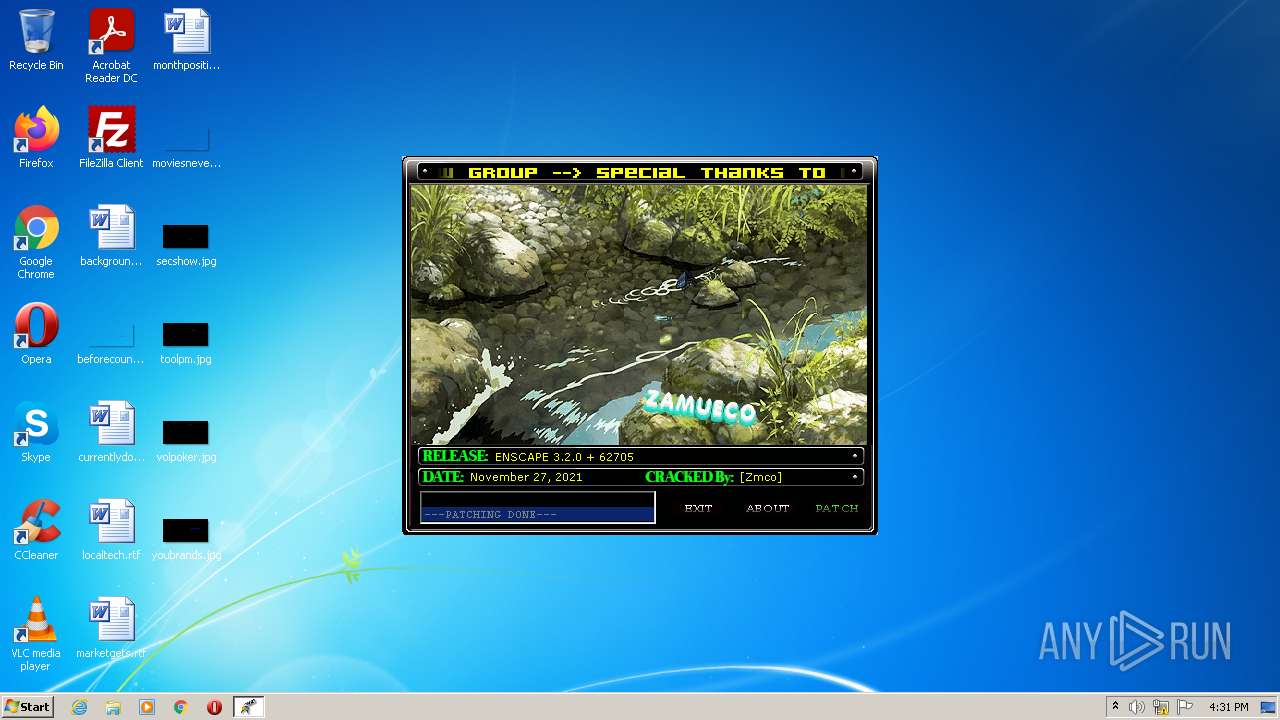1280x720 pixels.
Task: Click the ENSCAPE 3.2.0 + 62705 release text
Action: tap(564, 457)
